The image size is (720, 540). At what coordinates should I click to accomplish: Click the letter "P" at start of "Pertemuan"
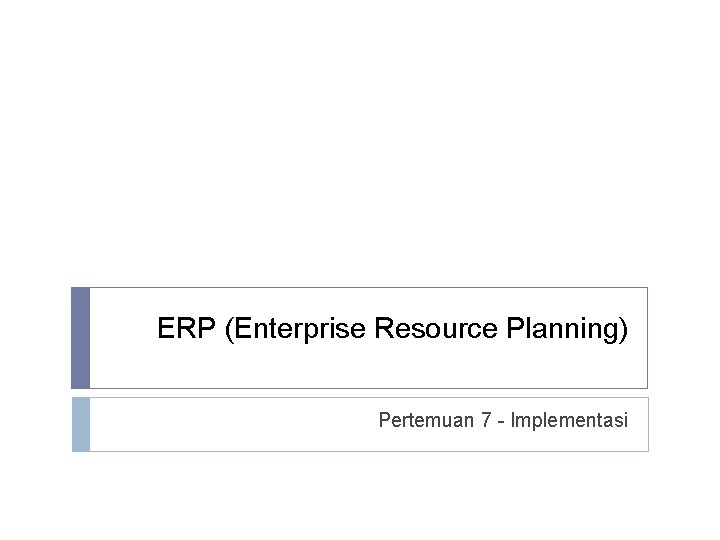click(384, 421)
